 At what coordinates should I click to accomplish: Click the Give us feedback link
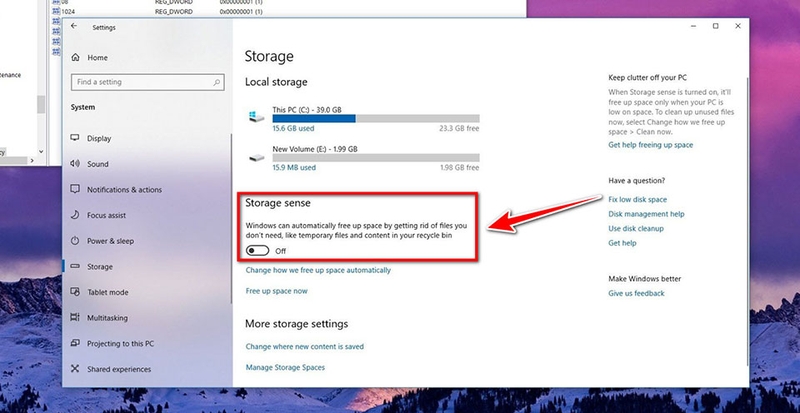tap(636, 293)
